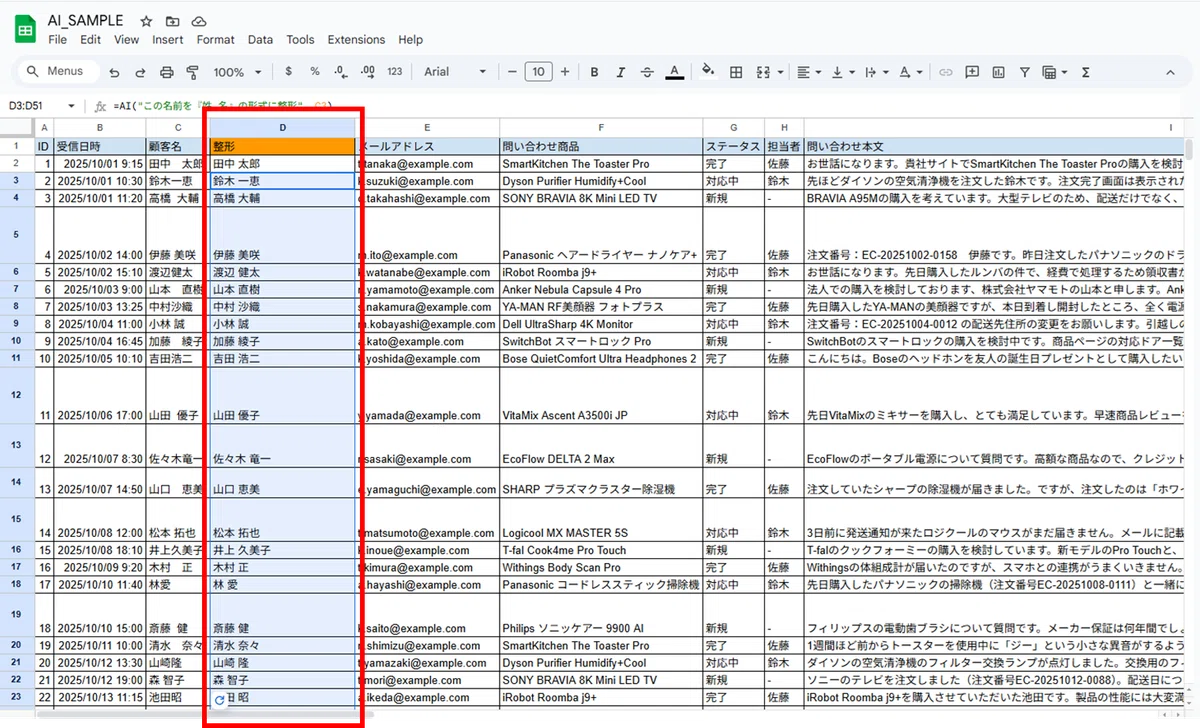Click the merge cells icon
The image size is (1200, 728).
click(x=764, y=72)
